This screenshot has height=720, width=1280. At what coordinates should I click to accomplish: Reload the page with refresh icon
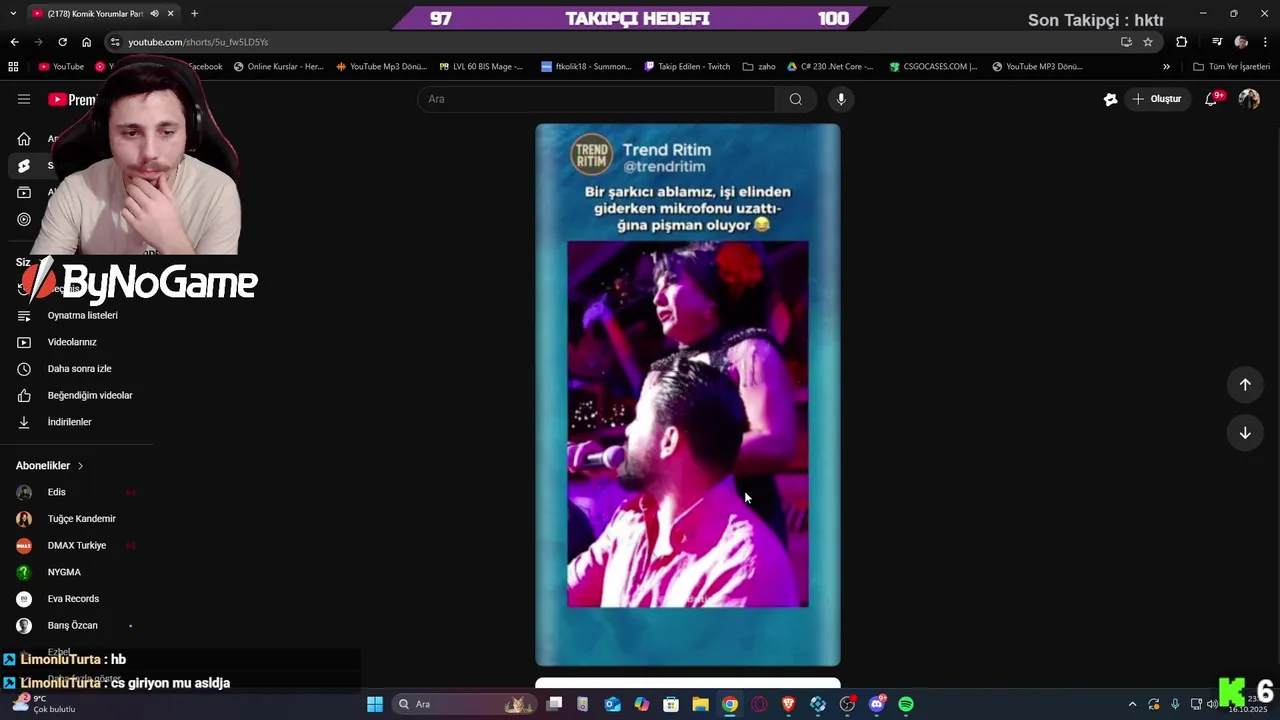(x=62, y=42)
